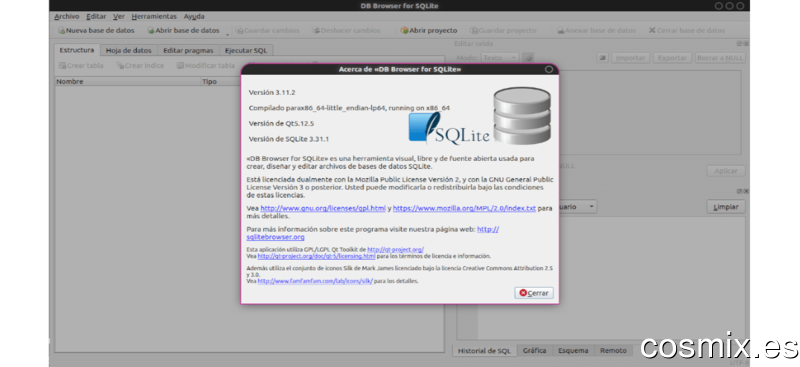This screenshot has width=800, height=367.
Task: Switch to the Estructura tab
Action: point(77,50)
